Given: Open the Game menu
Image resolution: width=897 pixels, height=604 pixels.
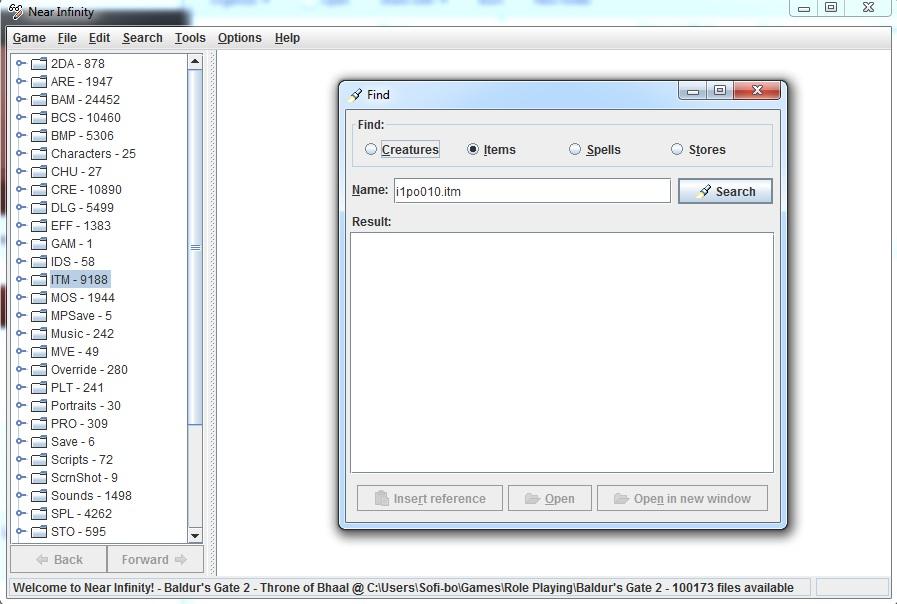Looking at the screenshot, I should (29, 38).
